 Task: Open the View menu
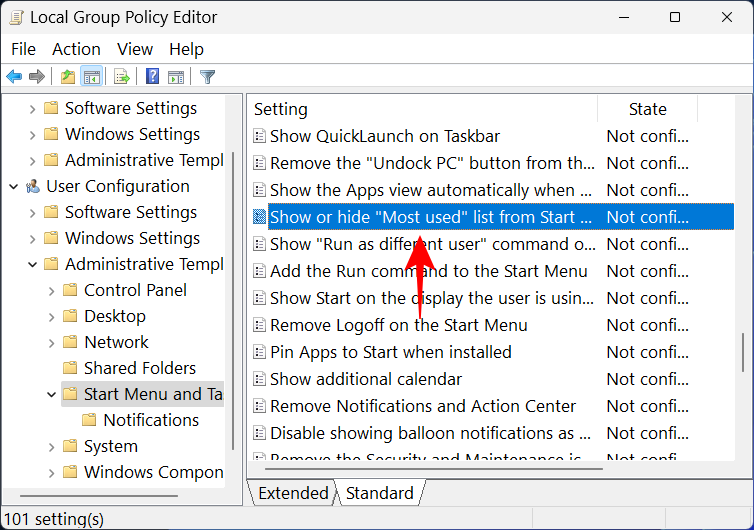click(135, 49)
